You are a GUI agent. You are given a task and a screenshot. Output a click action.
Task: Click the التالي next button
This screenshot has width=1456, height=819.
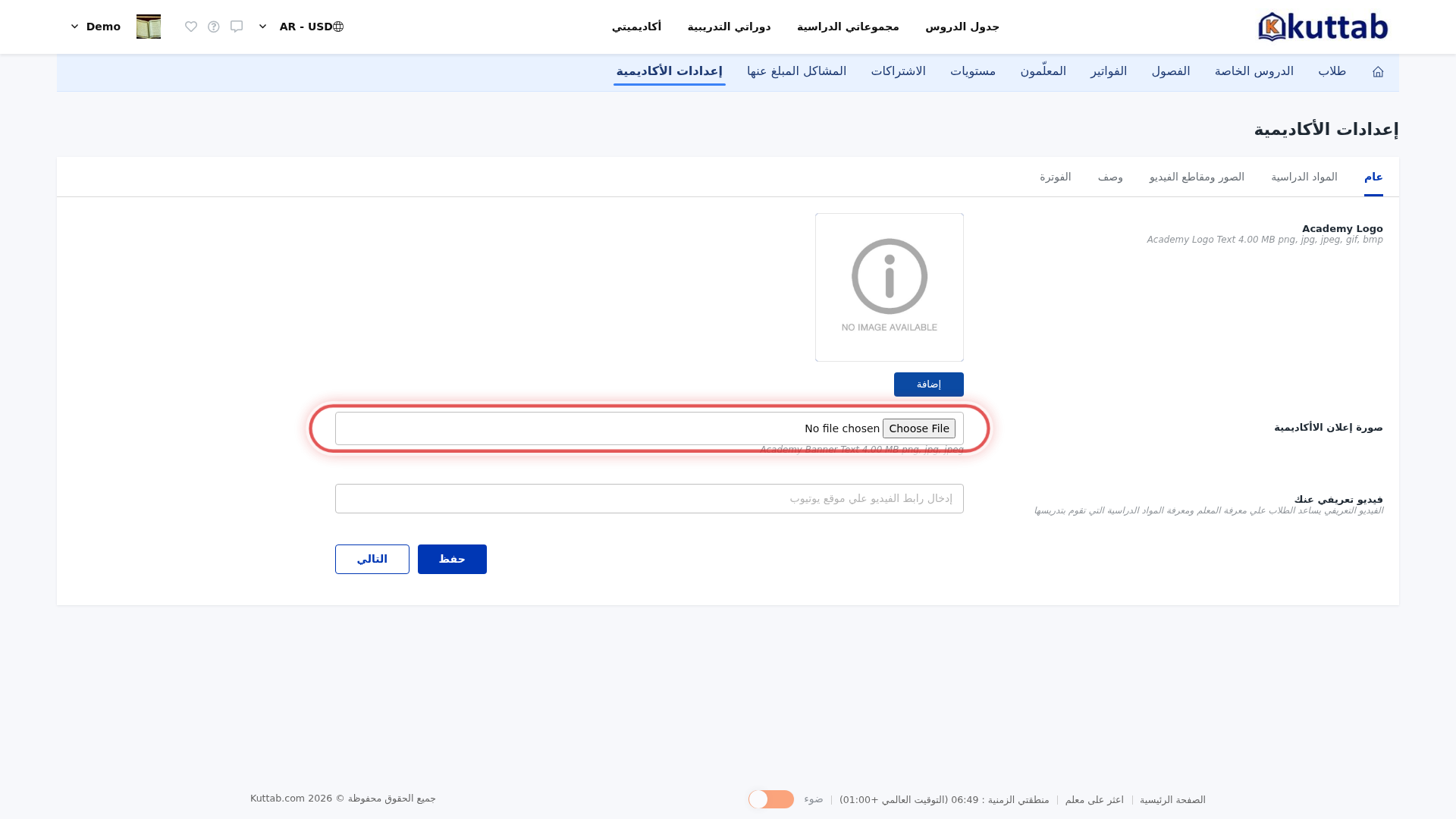[x=372, y=559]
